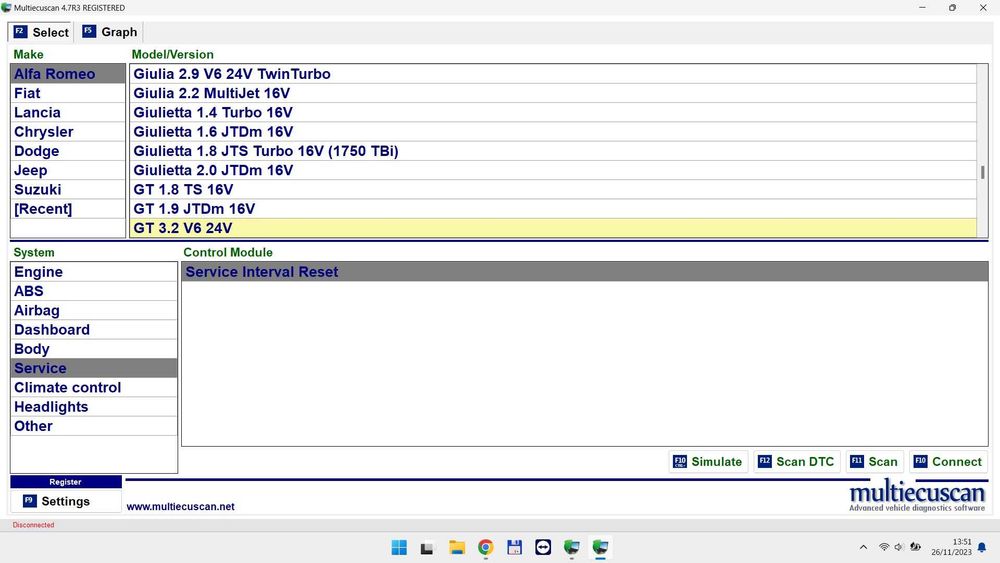Open TeamViewer taskbar icon
The image size is (1000, 563).
(543, 547)
